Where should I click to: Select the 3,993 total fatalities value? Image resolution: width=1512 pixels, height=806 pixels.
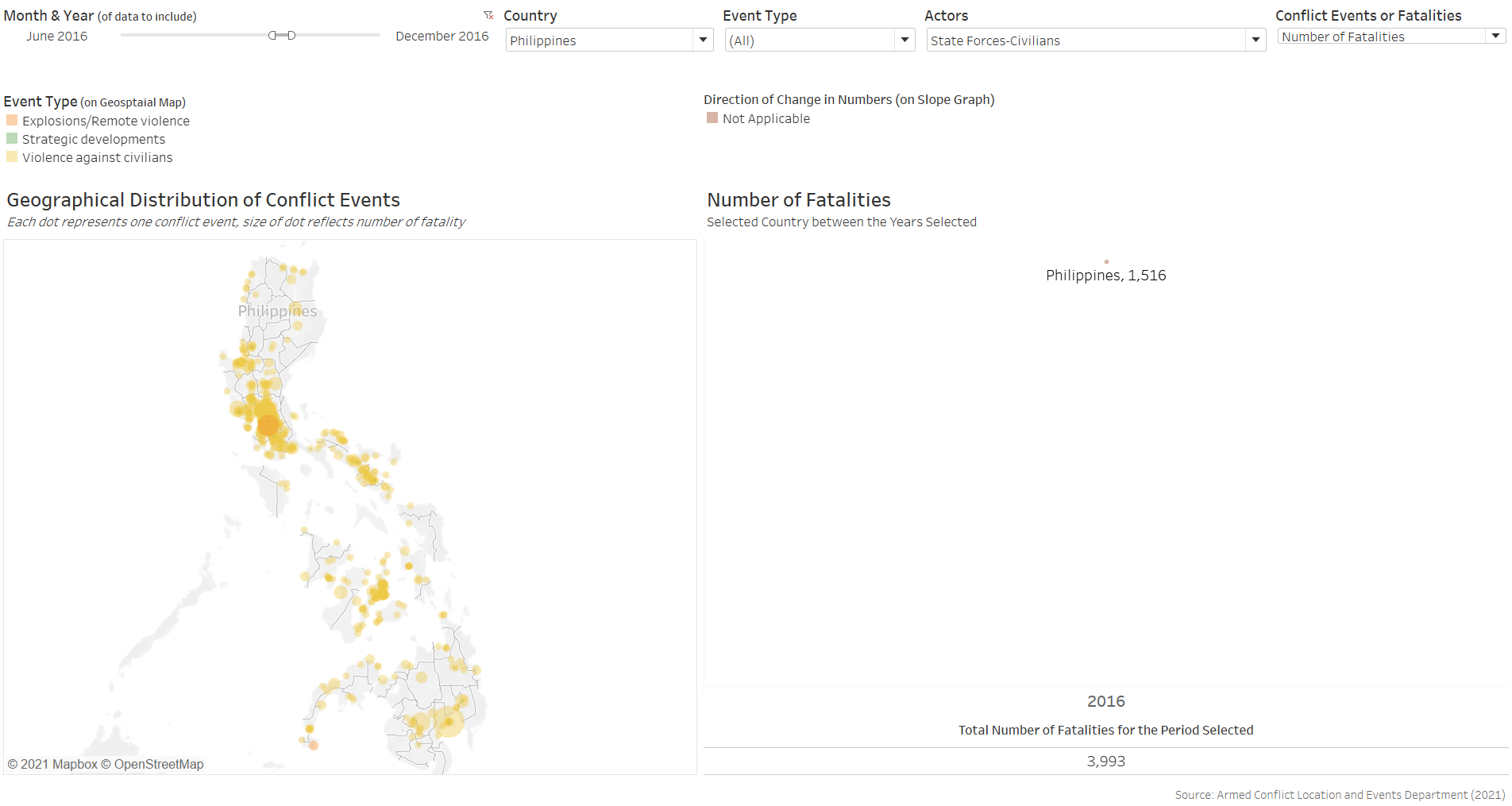coord(1105,761)
